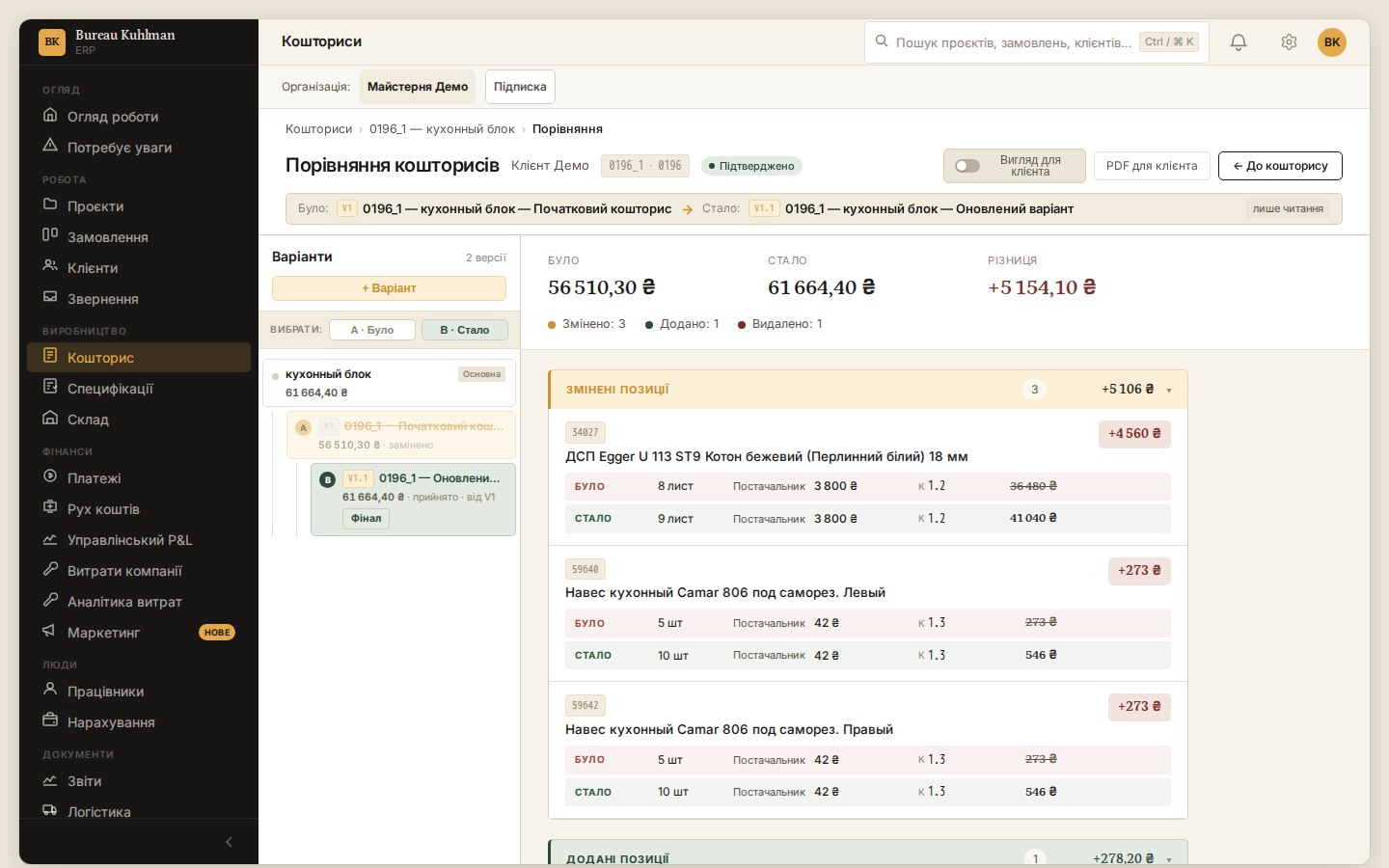1389x868 pixels.
Task: Open notifications bell icon
Action: point(1239,42)
